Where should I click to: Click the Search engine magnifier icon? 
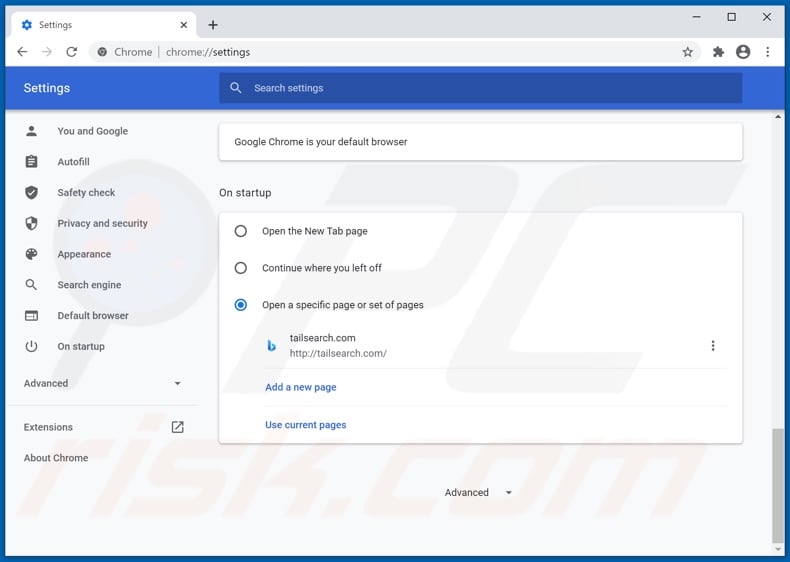[31, 285]
